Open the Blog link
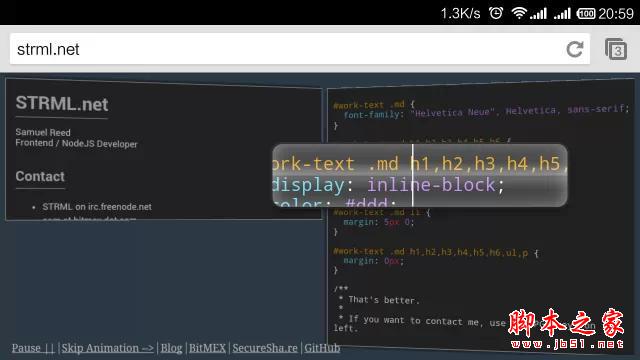This screenshot has height=360, width=640. pos(171,348)
